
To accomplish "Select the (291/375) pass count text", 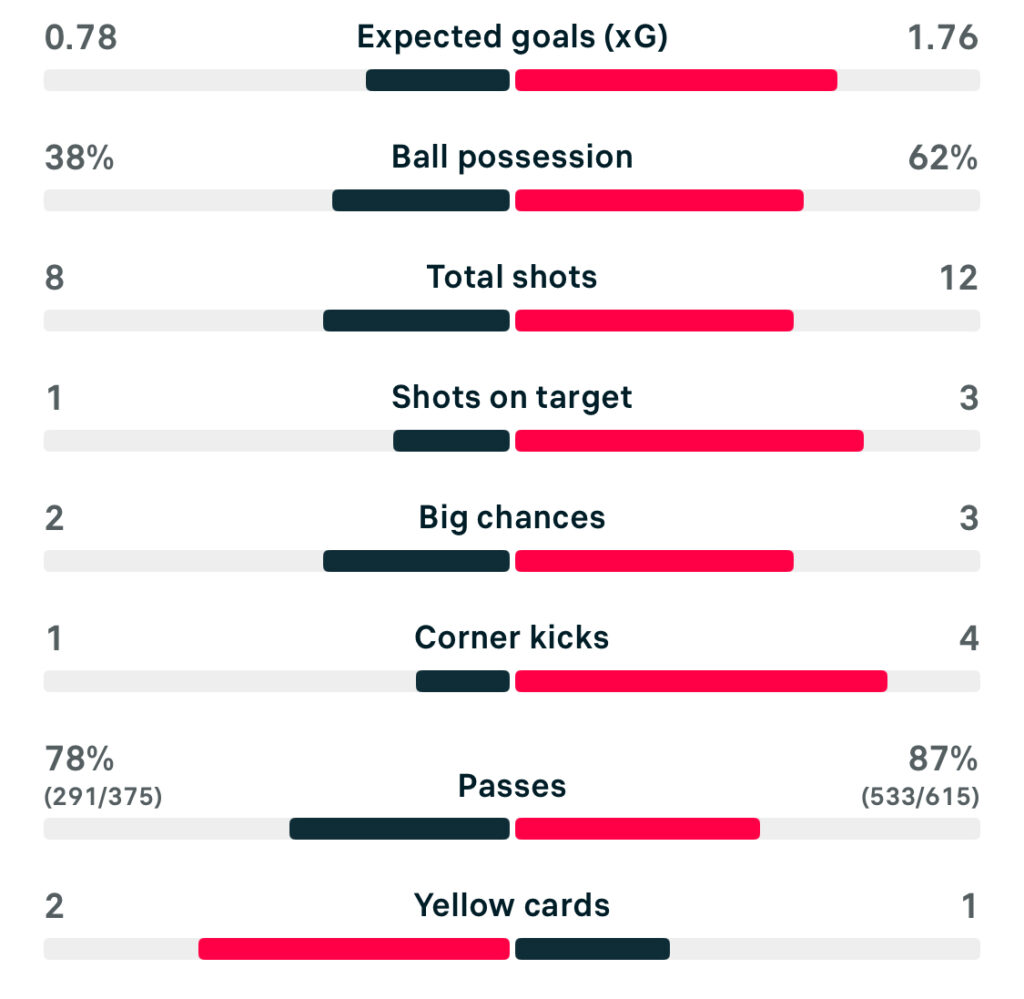I will pos(104,797).
